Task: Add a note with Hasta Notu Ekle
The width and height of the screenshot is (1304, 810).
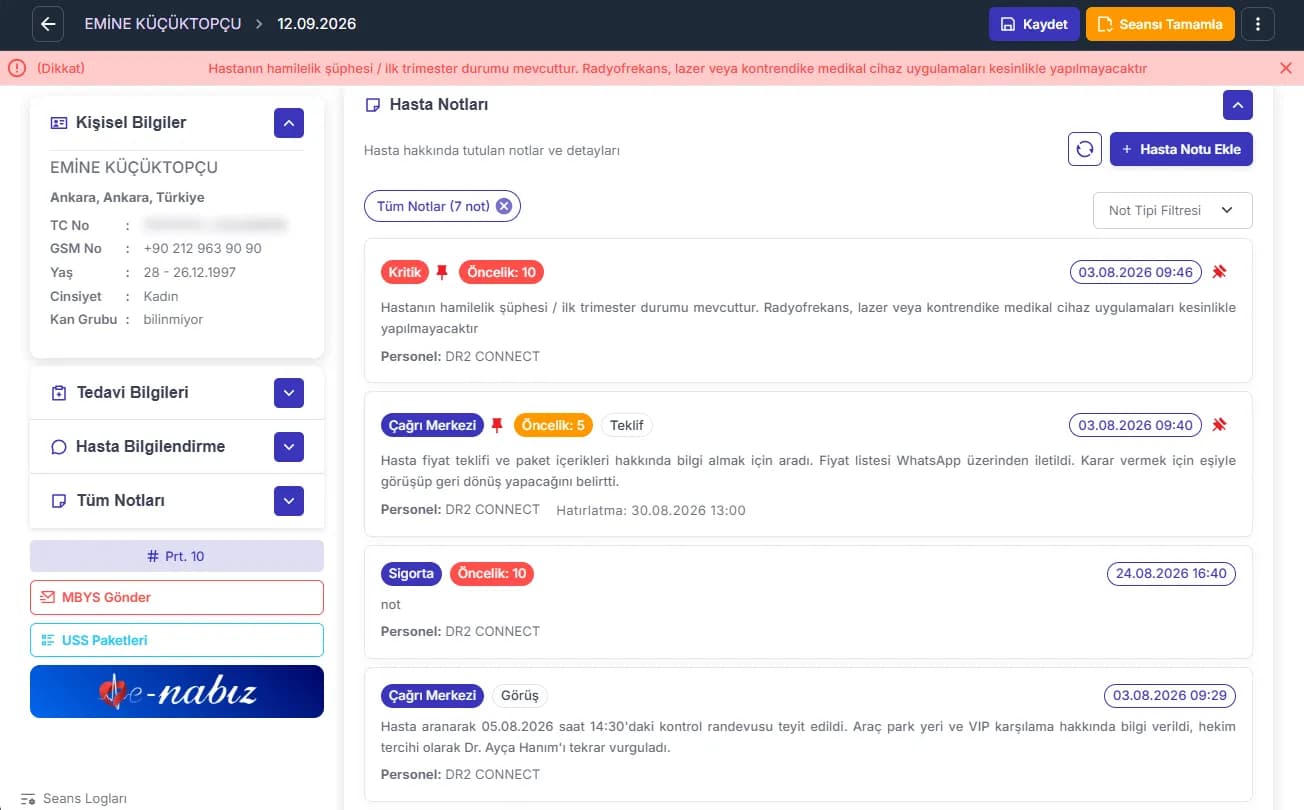Action: 1181,149
